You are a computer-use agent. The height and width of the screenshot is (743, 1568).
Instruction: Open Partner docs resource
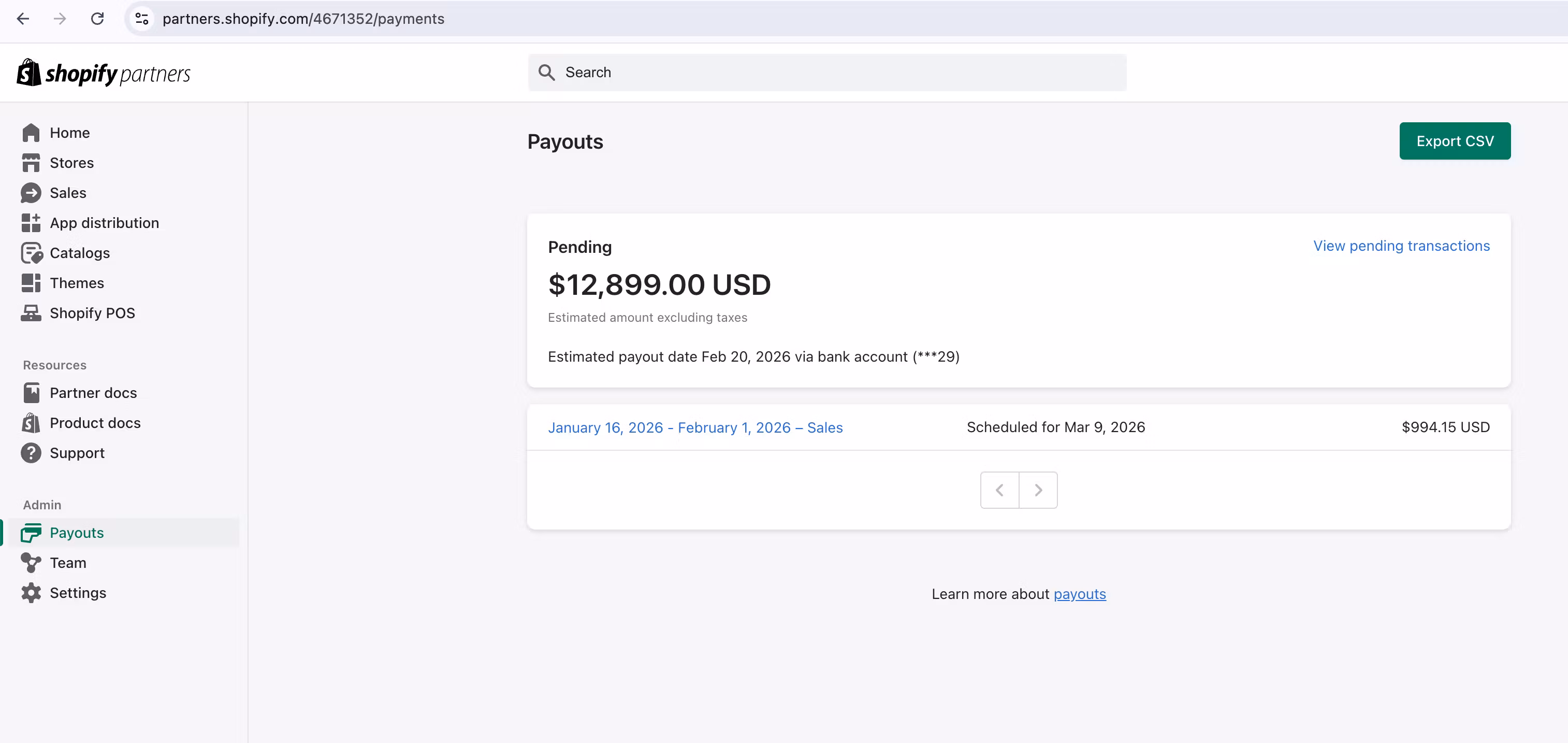[94, 393]
